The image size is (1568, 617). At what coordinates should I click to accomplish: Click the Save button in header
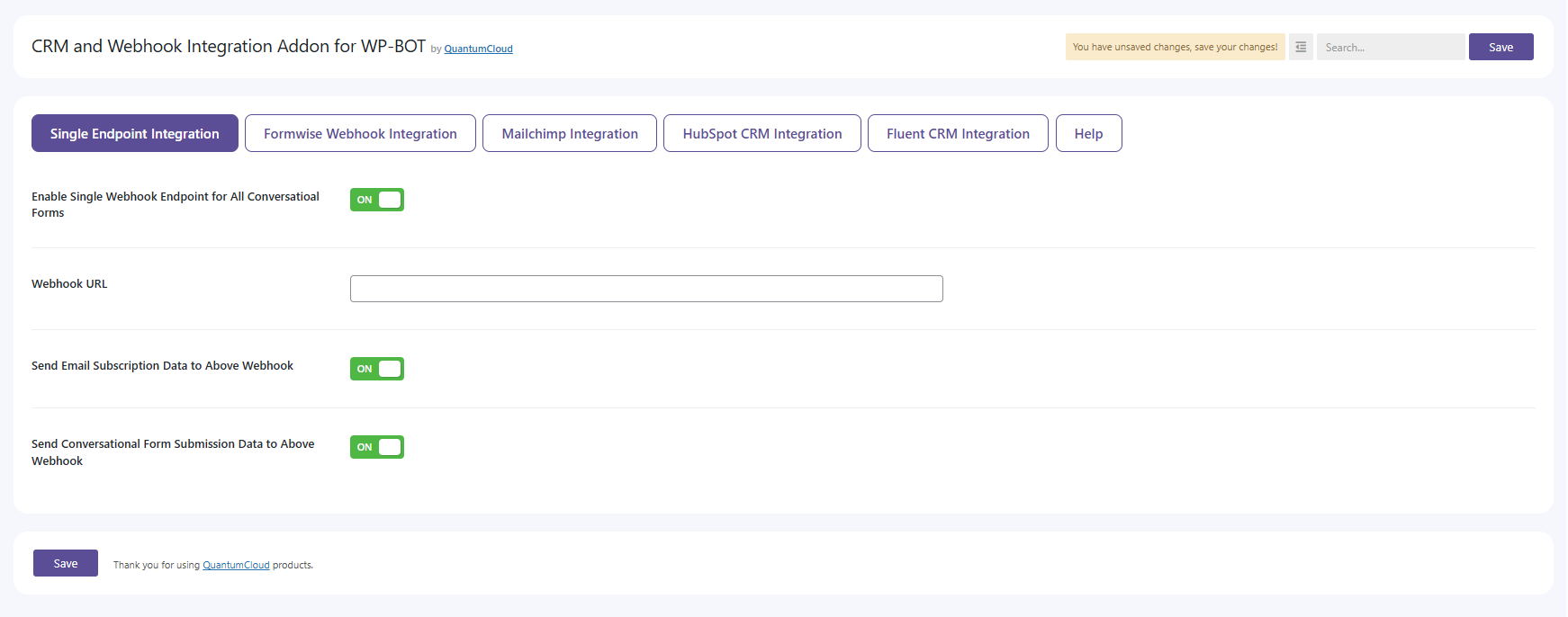[1500, 47]
